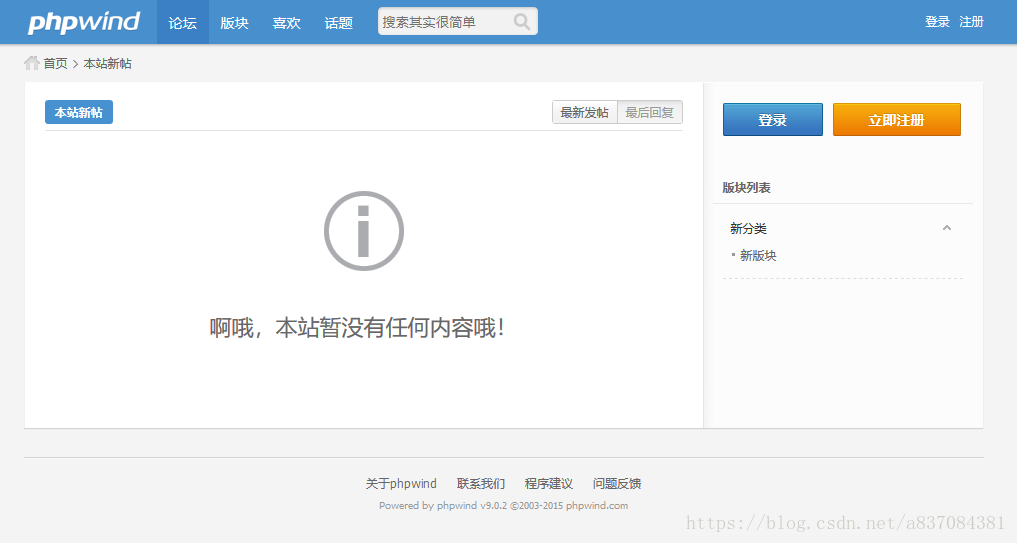Click the 版块列表 sidebar heading
Viewport: 1017px width, 543px height.
tap(747, 187)
